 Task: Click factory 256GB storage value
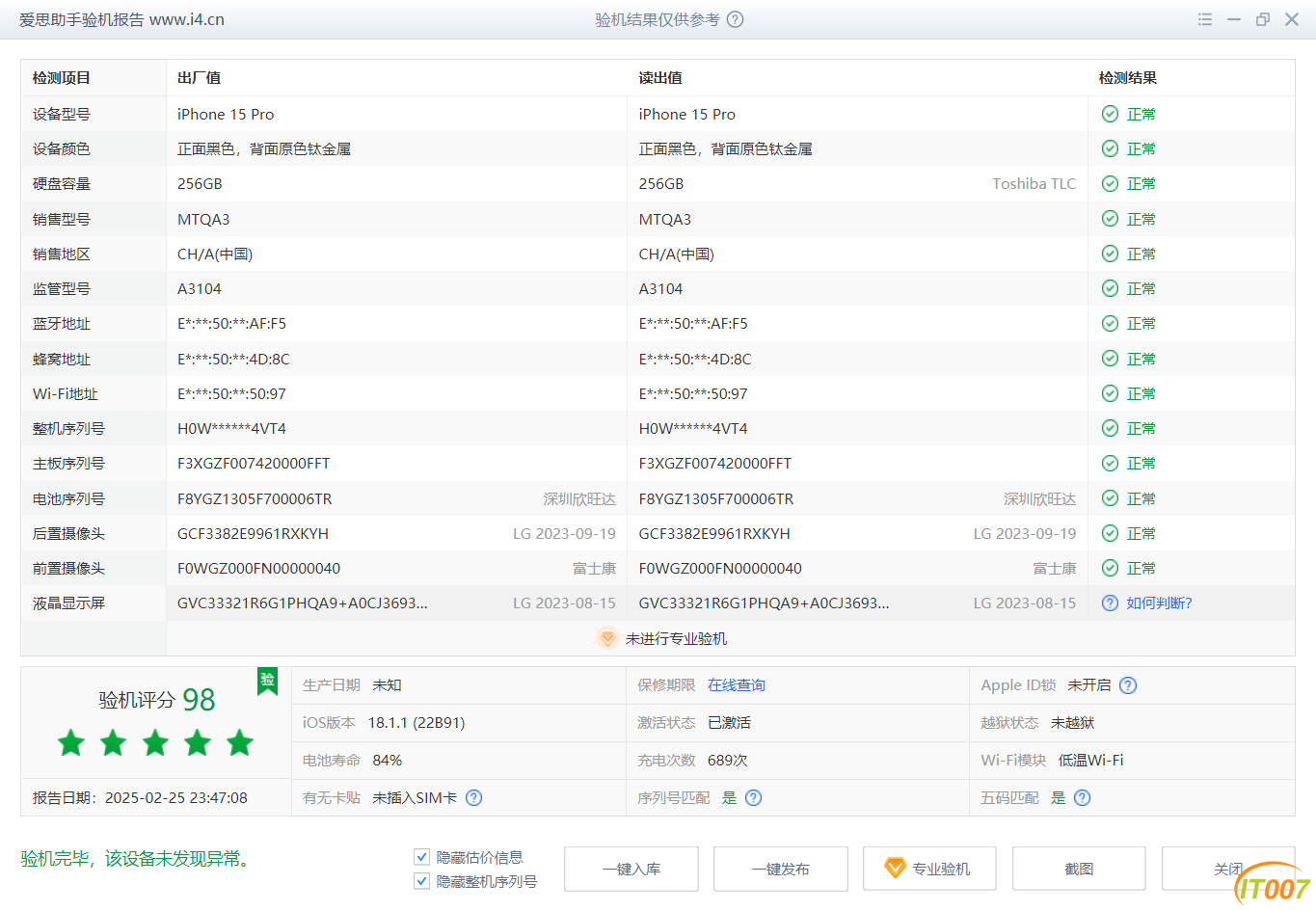coord(200,183)
